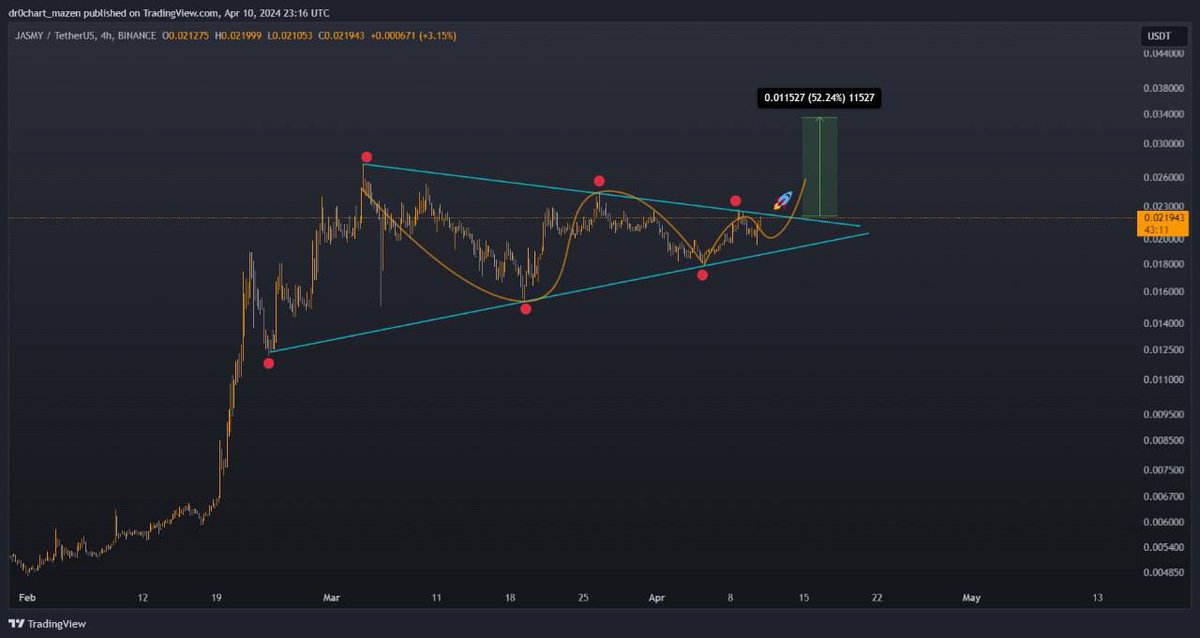Screen dimensions: 1200x638
Task: Click the 0.030000 price axis label
Action: pyautogui.click(x=1162, y=143)
